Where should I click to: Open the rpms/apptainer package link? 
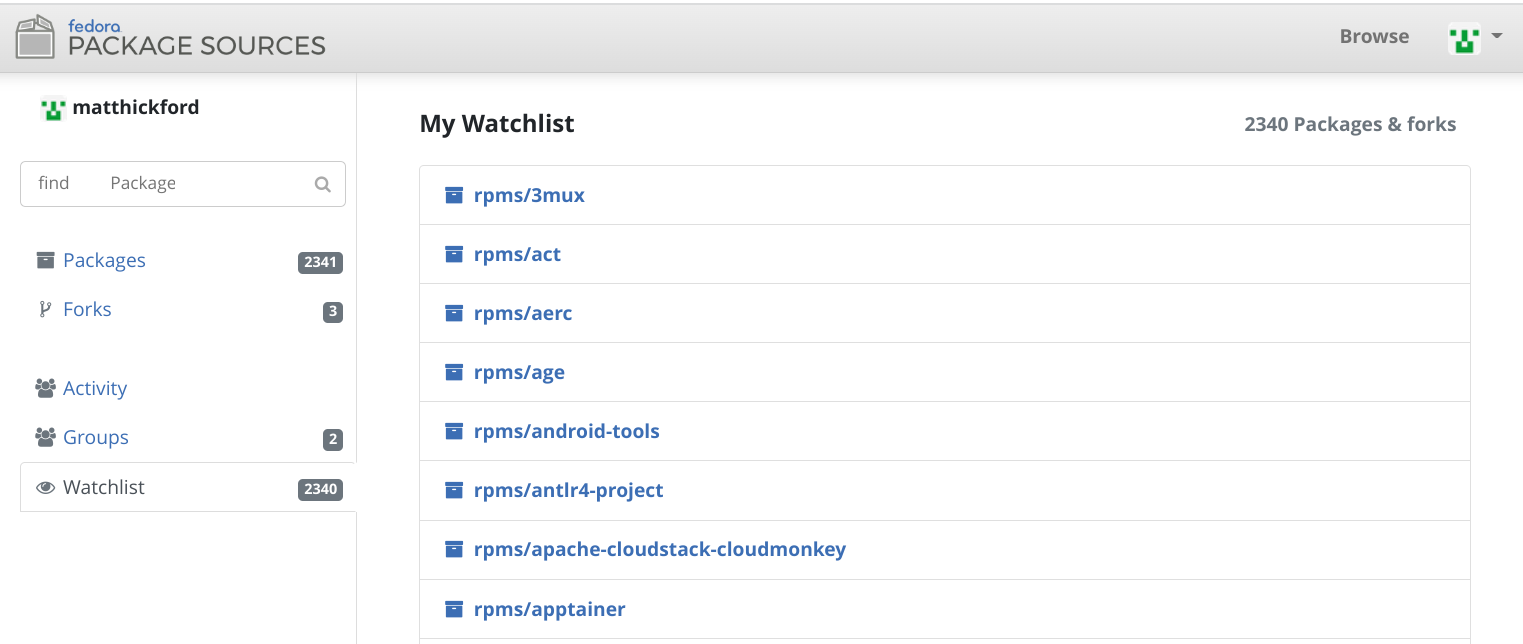[x=550, y=609]
